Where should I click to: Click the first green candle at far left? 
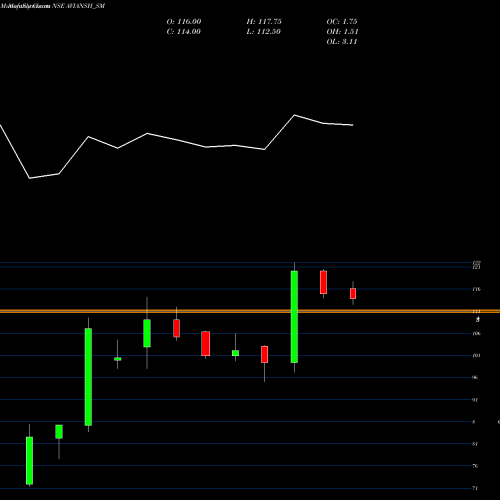(29, 460)
